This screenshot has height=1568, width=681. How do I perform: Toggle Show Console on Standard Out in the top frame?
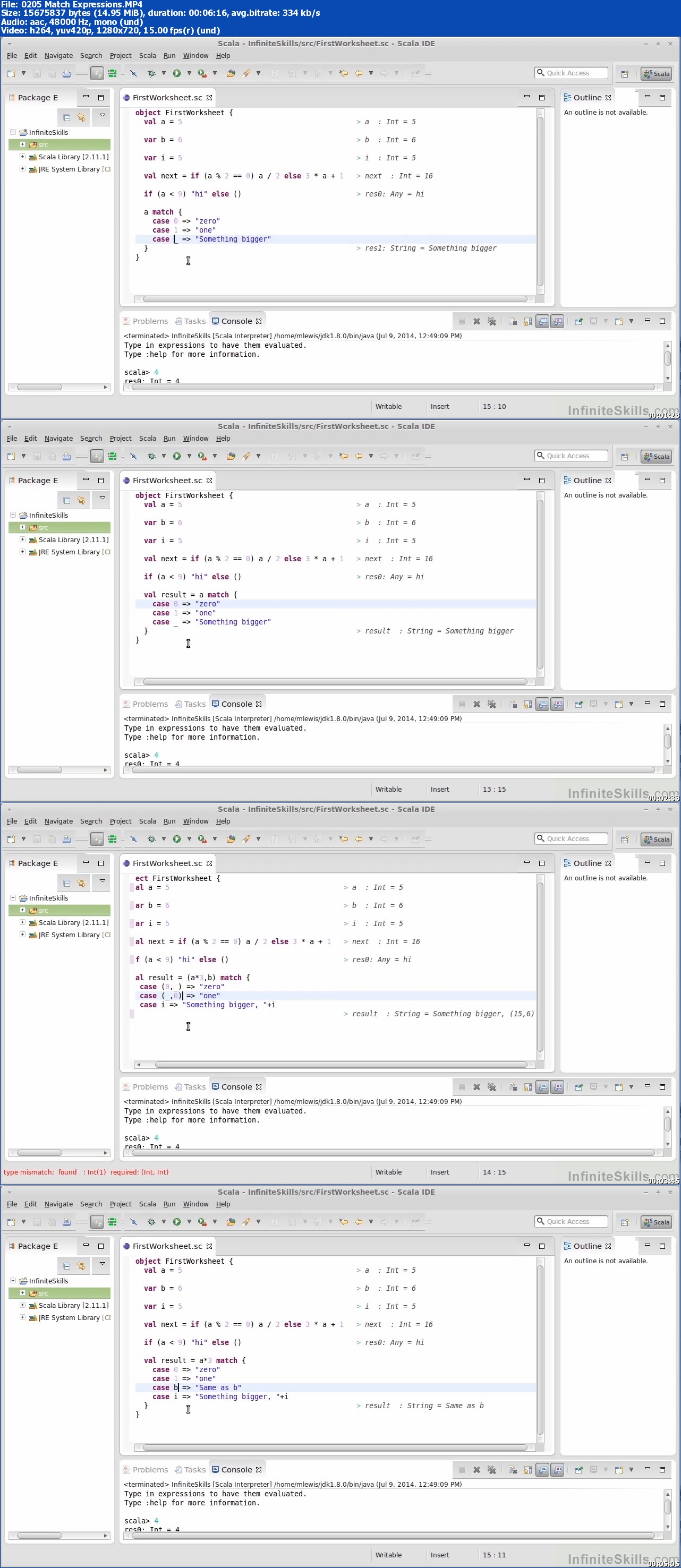click(x=542, y=321)
